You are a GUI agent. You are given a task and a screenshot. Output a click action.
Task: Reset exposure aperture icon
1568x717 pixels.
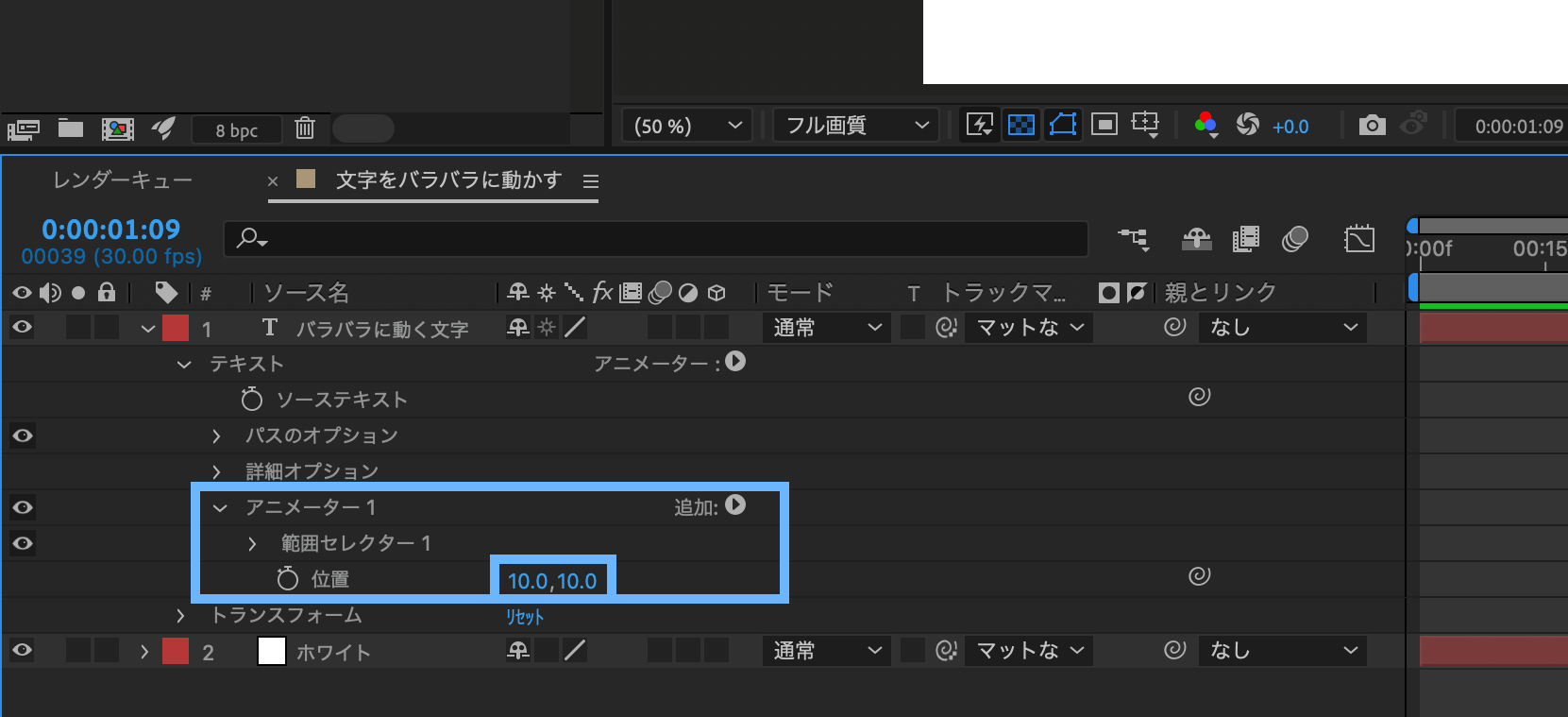tap(1248, 125)
